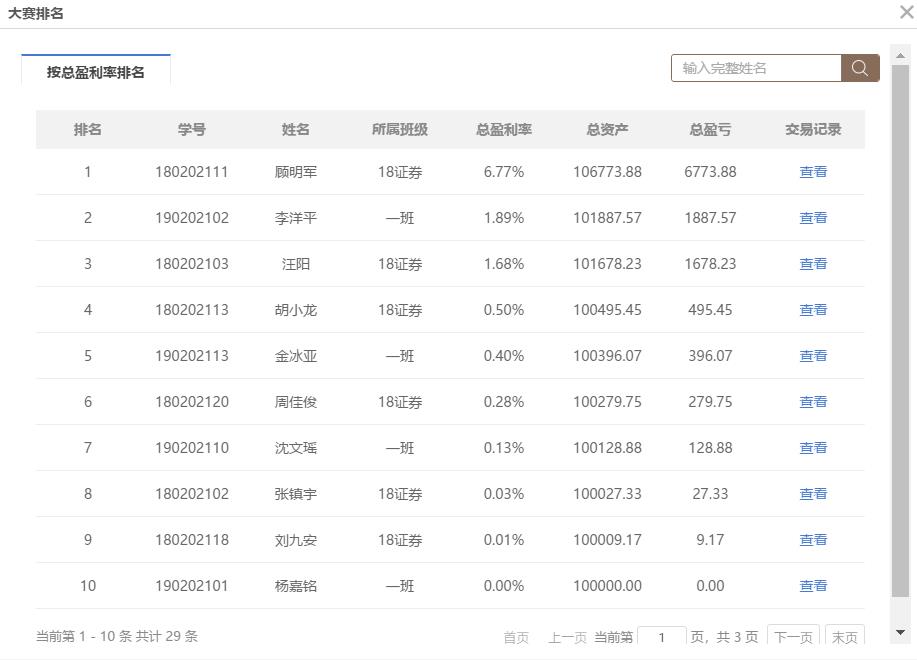
Task: Open 查看 link for 胡小龙
Action: coord(813,310)
